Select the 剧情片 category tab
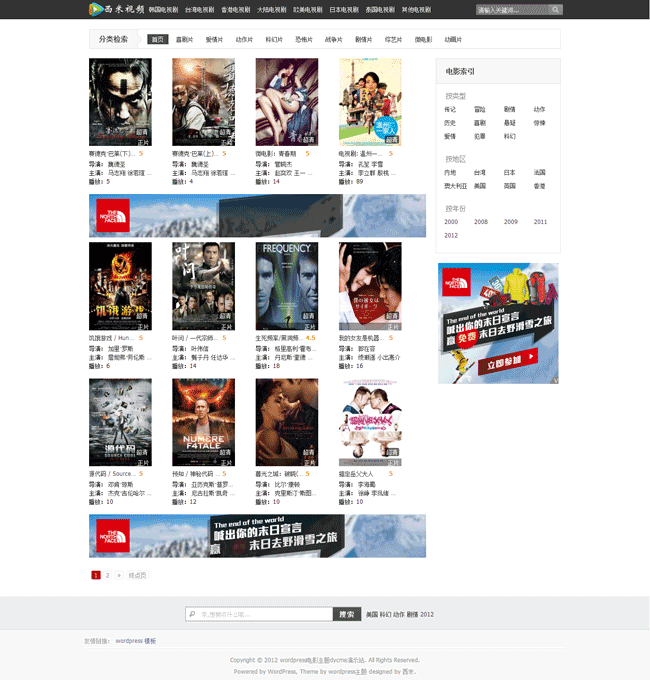This screenshot has height=680, width=650. [364, 39]
